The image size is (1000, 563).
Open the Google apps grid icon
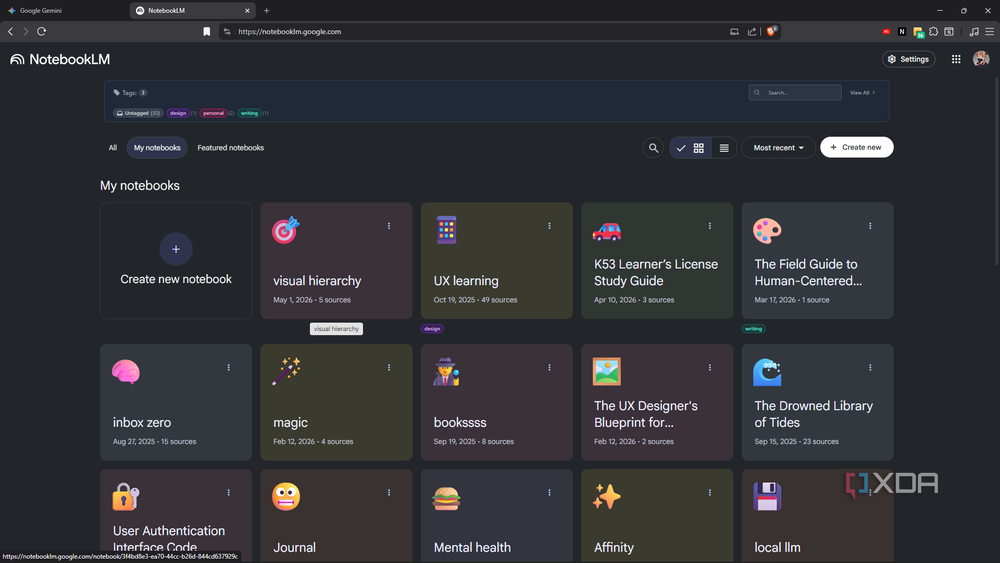956,59
